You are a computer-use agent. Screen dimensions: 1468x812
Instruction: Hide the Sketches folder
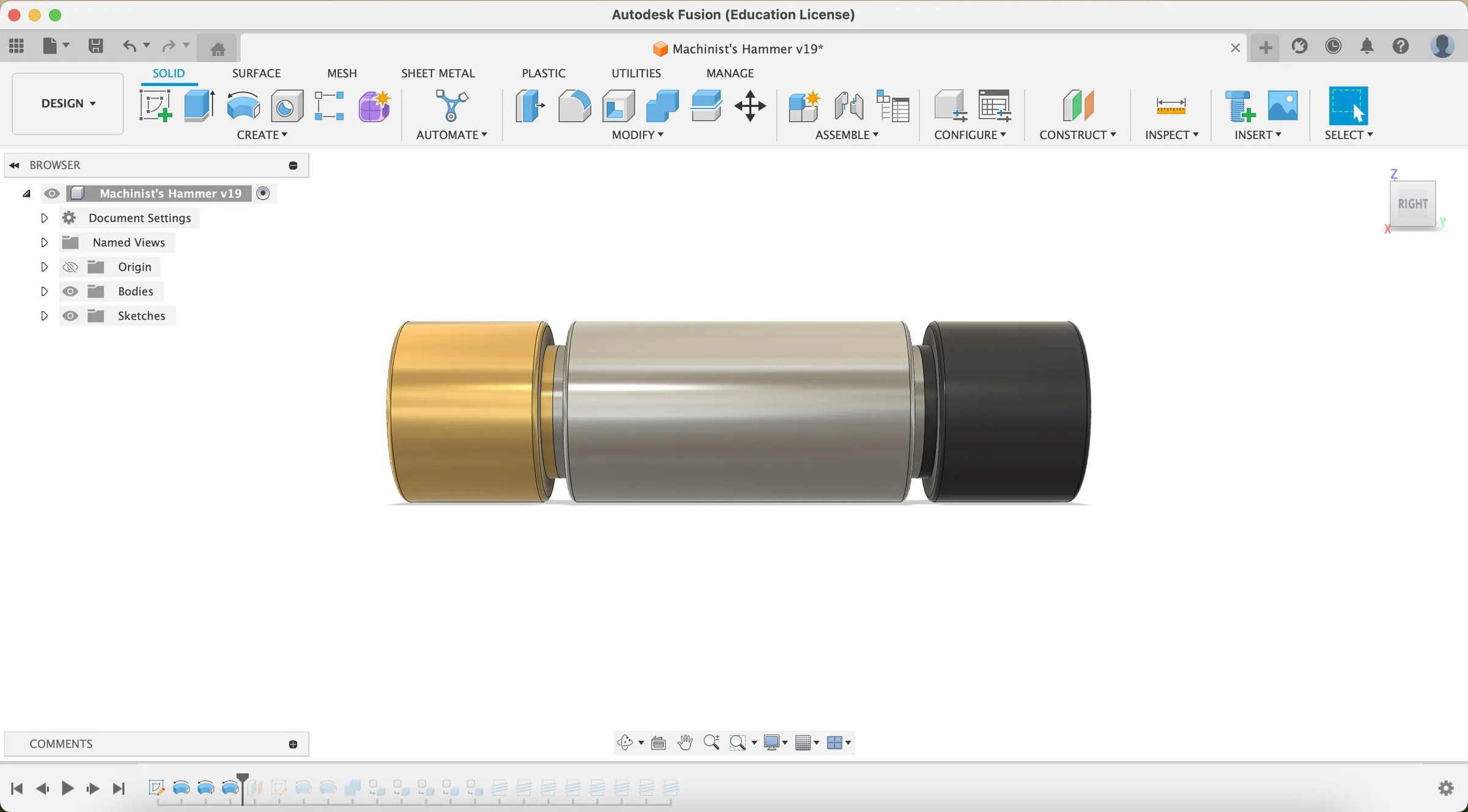pyautogui.click(x=70, y=316)
